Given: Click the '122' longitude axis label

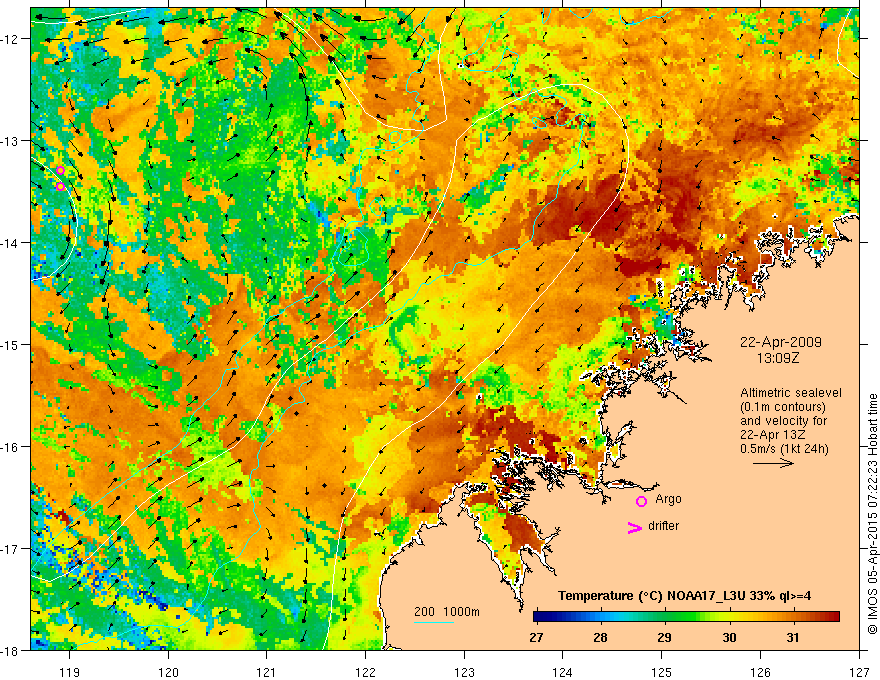Looking at the screenshot, I should 365,672.
